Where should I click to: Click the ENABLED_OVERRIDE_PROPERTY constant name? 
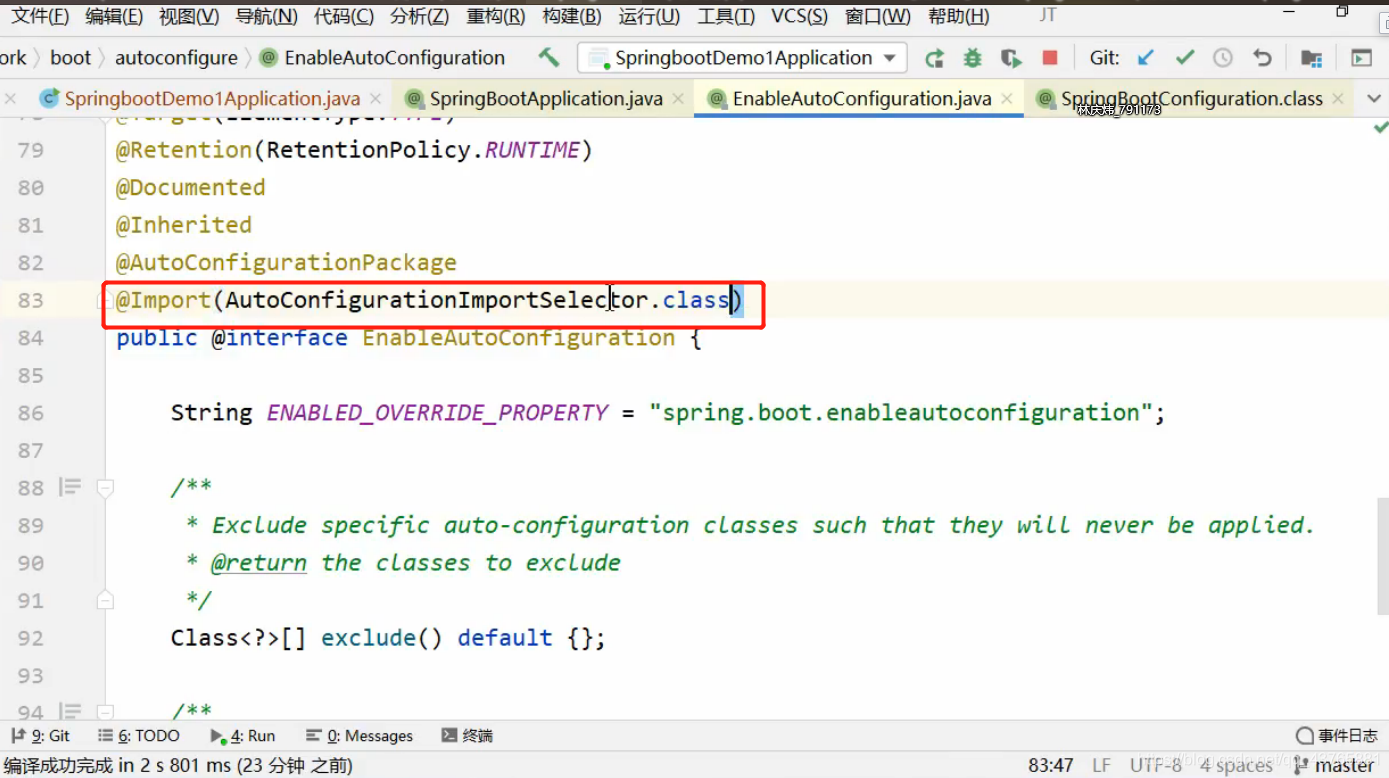(x=437, y=412)
